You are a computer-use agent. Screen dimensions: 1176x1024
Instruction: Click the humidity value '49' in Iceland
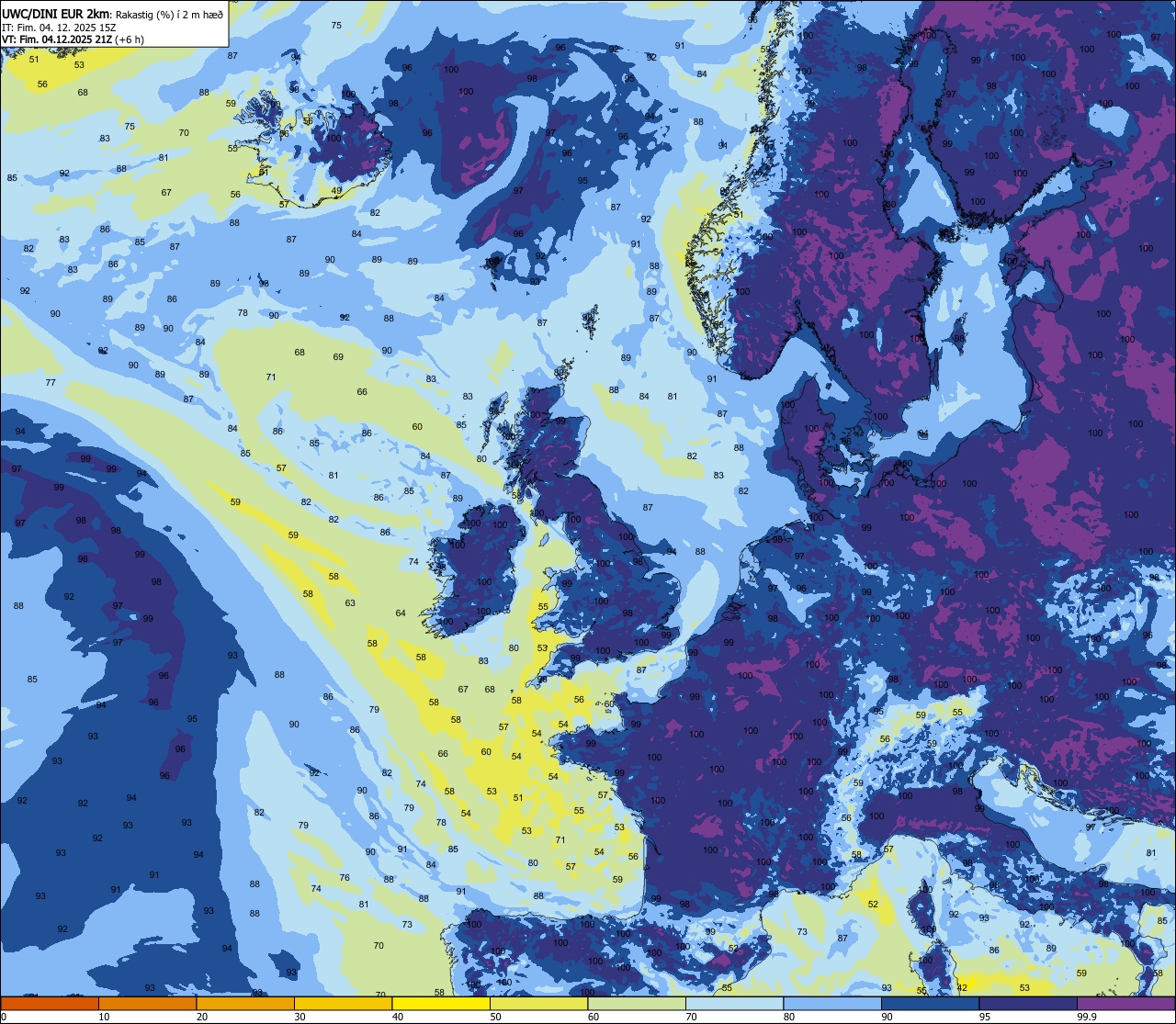[x=336, y=191]
